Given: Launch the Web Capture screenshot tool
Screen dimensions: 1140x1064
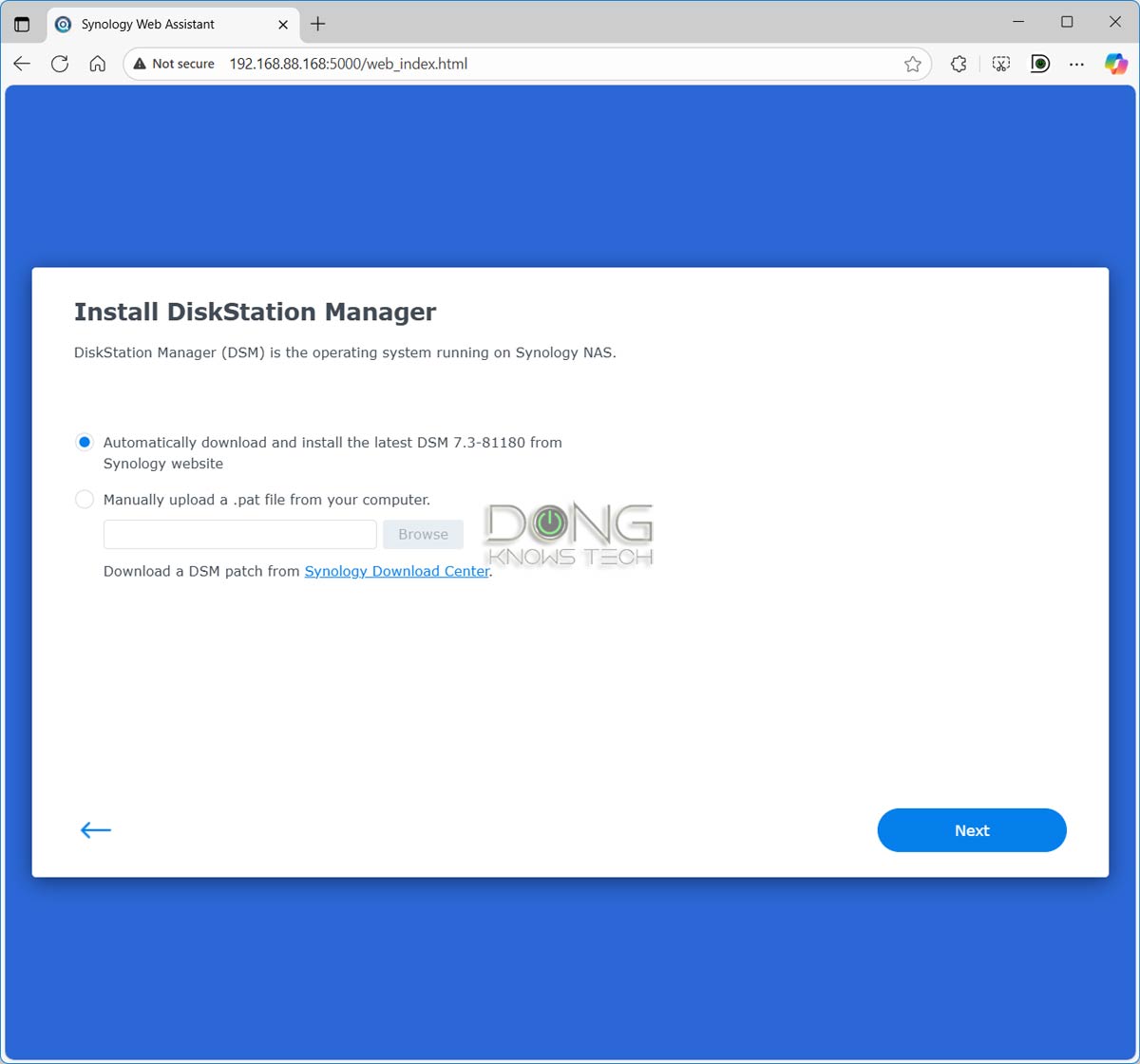Looking at the screenshot, I should click(1000, 64).
